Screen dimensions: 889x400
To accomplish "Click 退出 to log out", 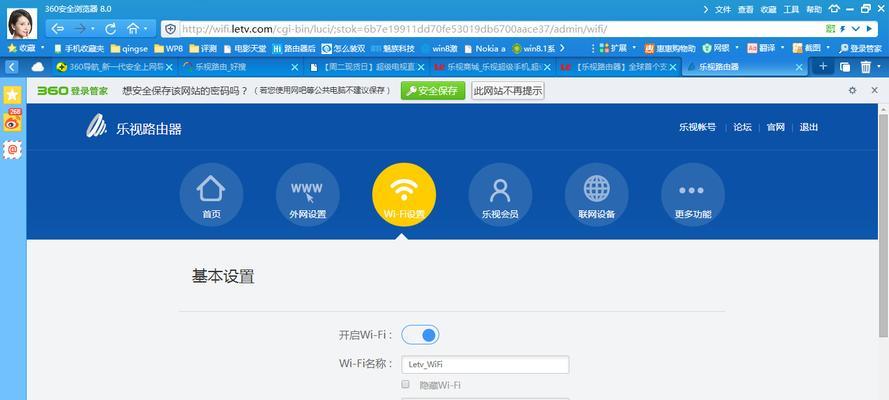I will [808, 127].
